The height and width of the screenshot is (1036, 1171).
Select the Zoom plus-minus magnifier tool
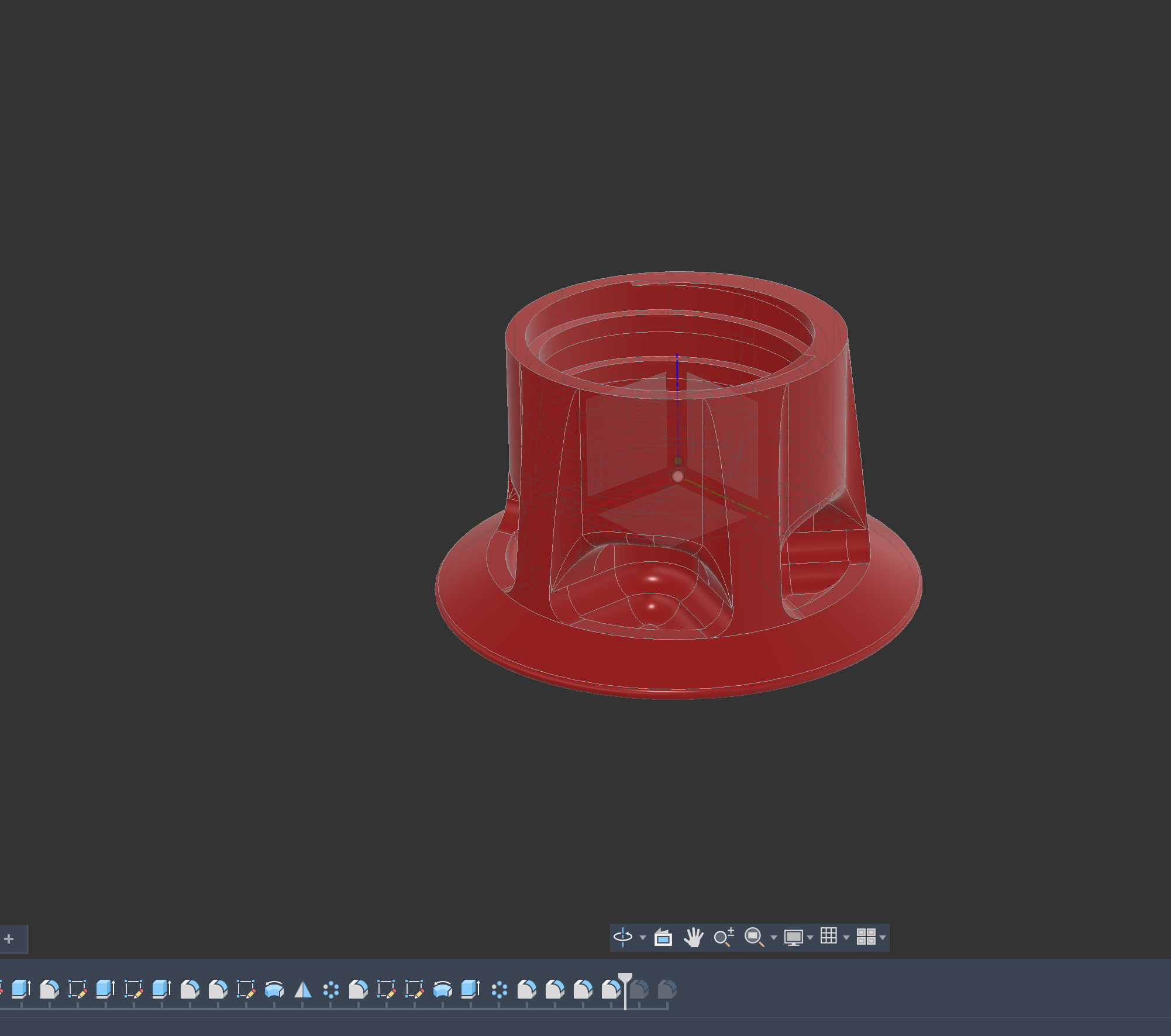tap(724, 937)
